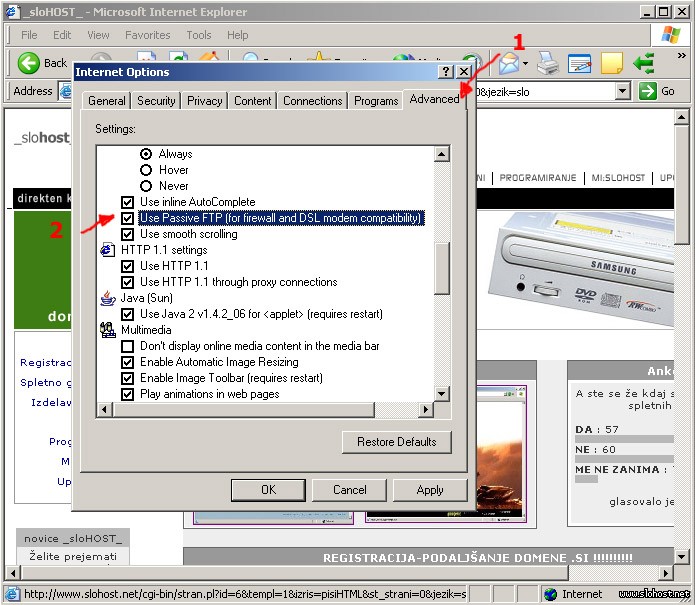Screen dimensions: 695x605
Task: Click the settings list scroll right arrow
Action: [x=426, y=410]
